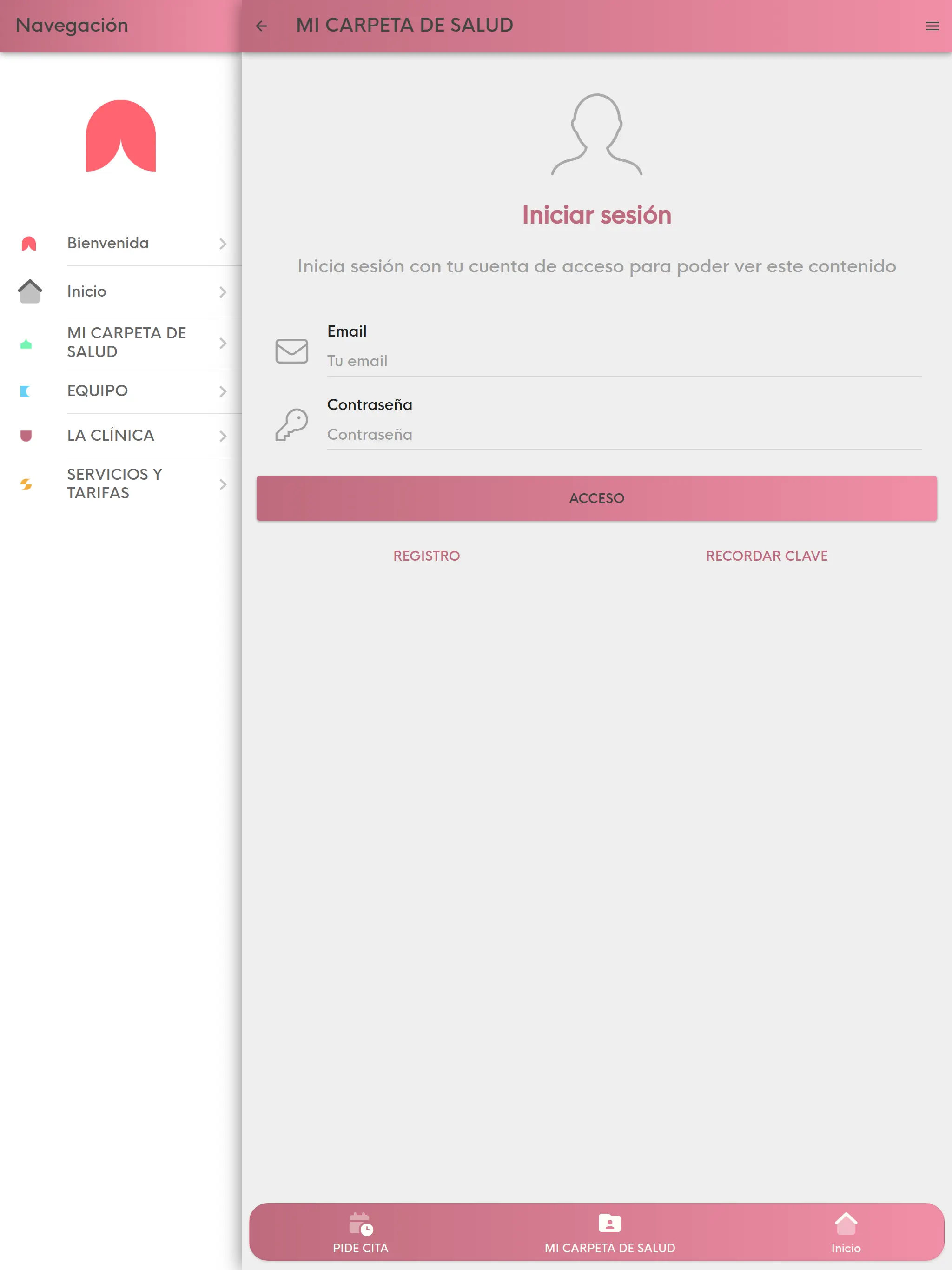Viewport: 952px width, 1270px height.
Task: Select the home icon next to Inicio
Action: tap(29, 291)
